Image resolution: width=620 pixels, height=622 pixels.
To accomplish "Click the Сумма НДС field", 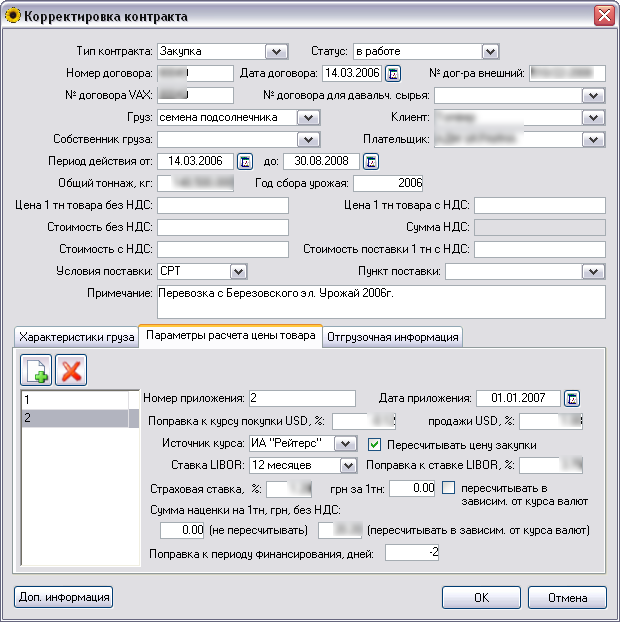I will 540,227.
